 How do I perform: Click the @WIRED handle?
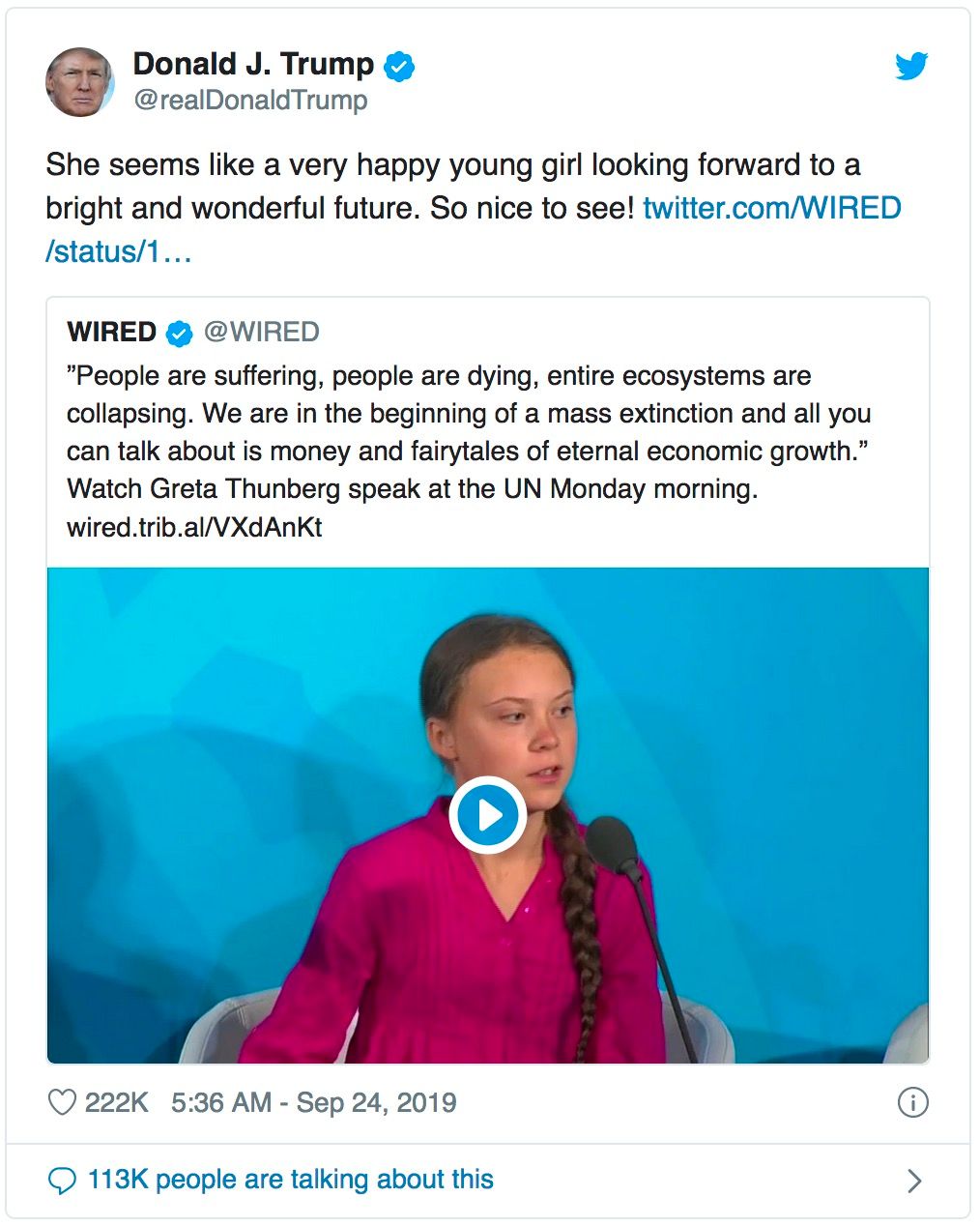[x=261, y=332]
